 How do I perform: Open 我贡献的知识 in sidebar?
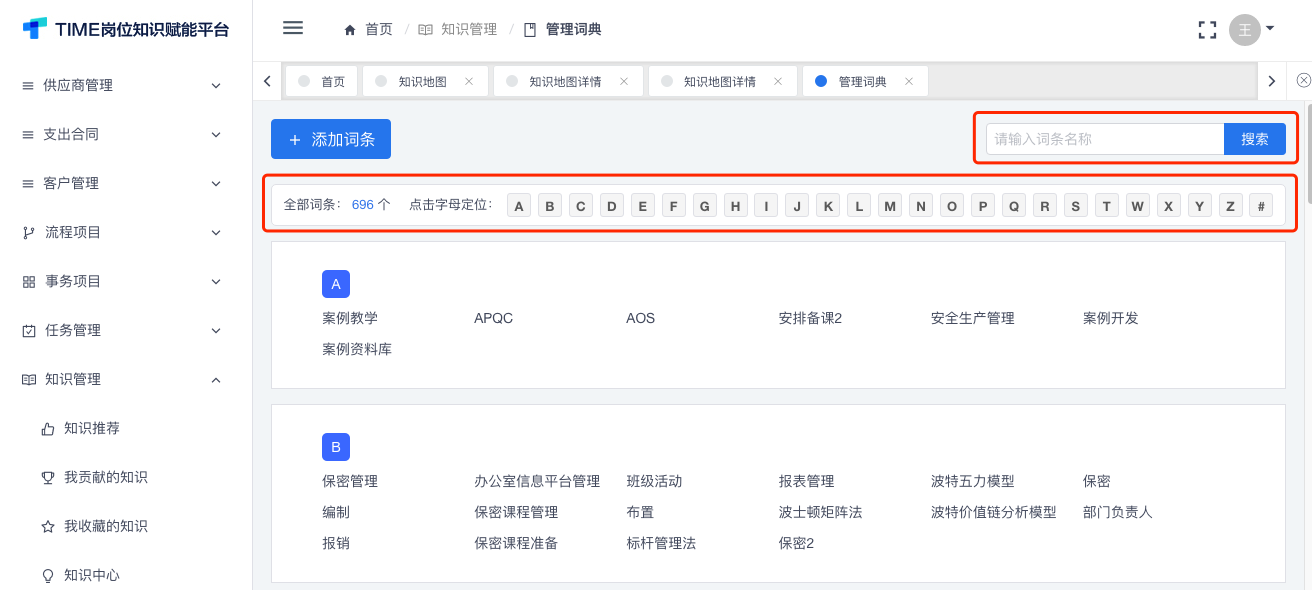(106, 477)
